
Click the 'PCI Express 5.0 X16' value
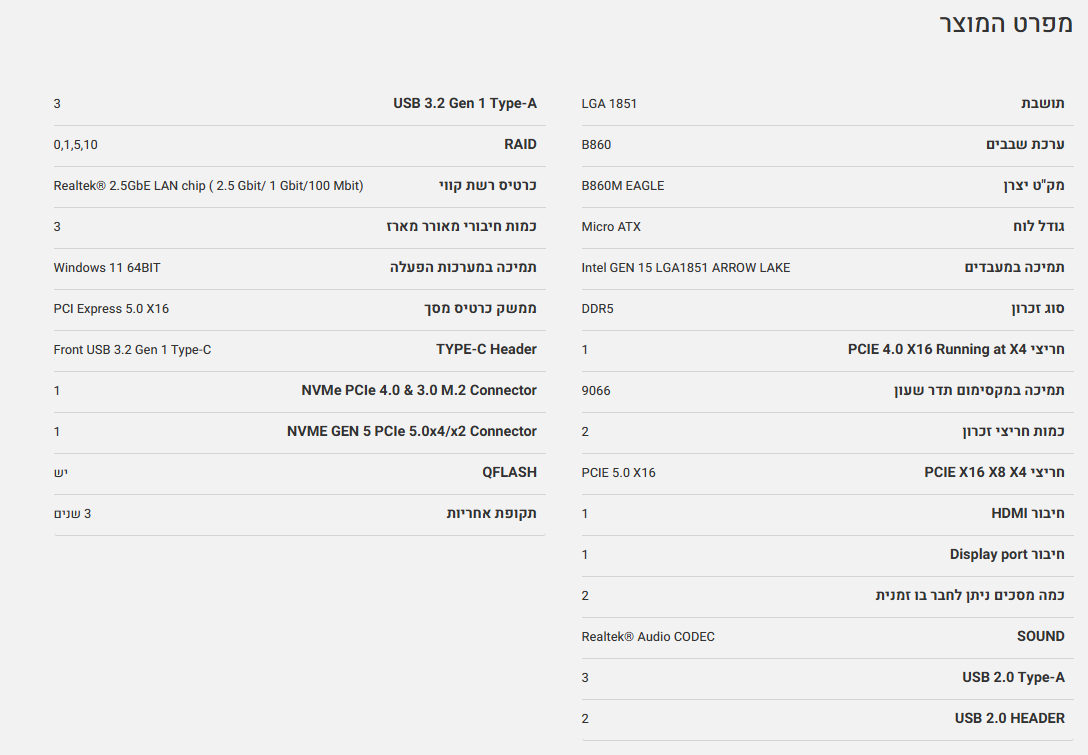(x=111, y=309)
